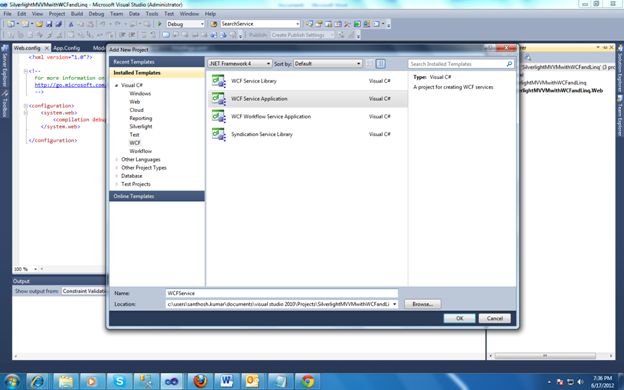This screenshot has width=624, height=390.
Task: Open the Toolbox side tab
Action: pyautogui.click(x=5, y=103)
